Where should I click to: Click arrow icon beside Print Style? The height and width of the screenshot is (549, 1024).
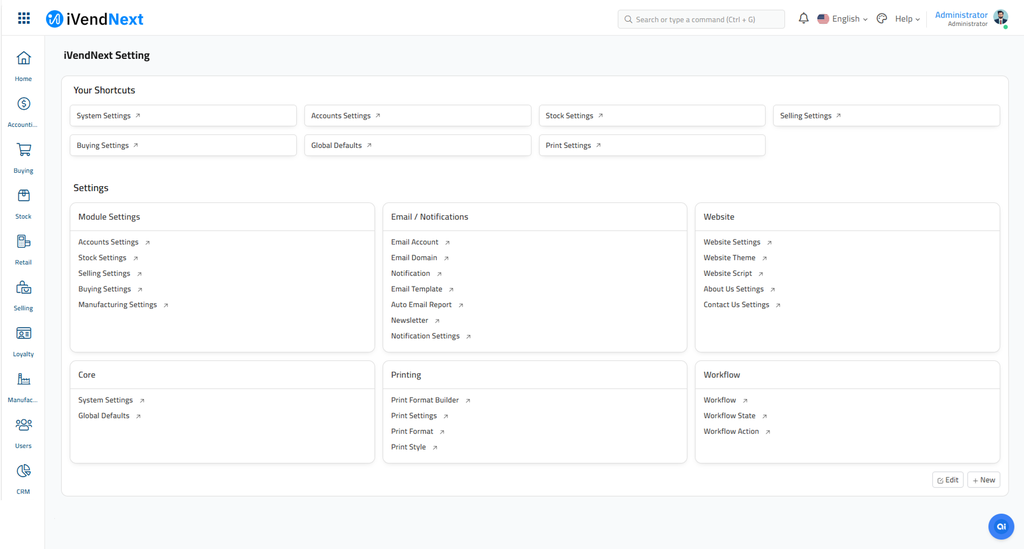(435, 447)
